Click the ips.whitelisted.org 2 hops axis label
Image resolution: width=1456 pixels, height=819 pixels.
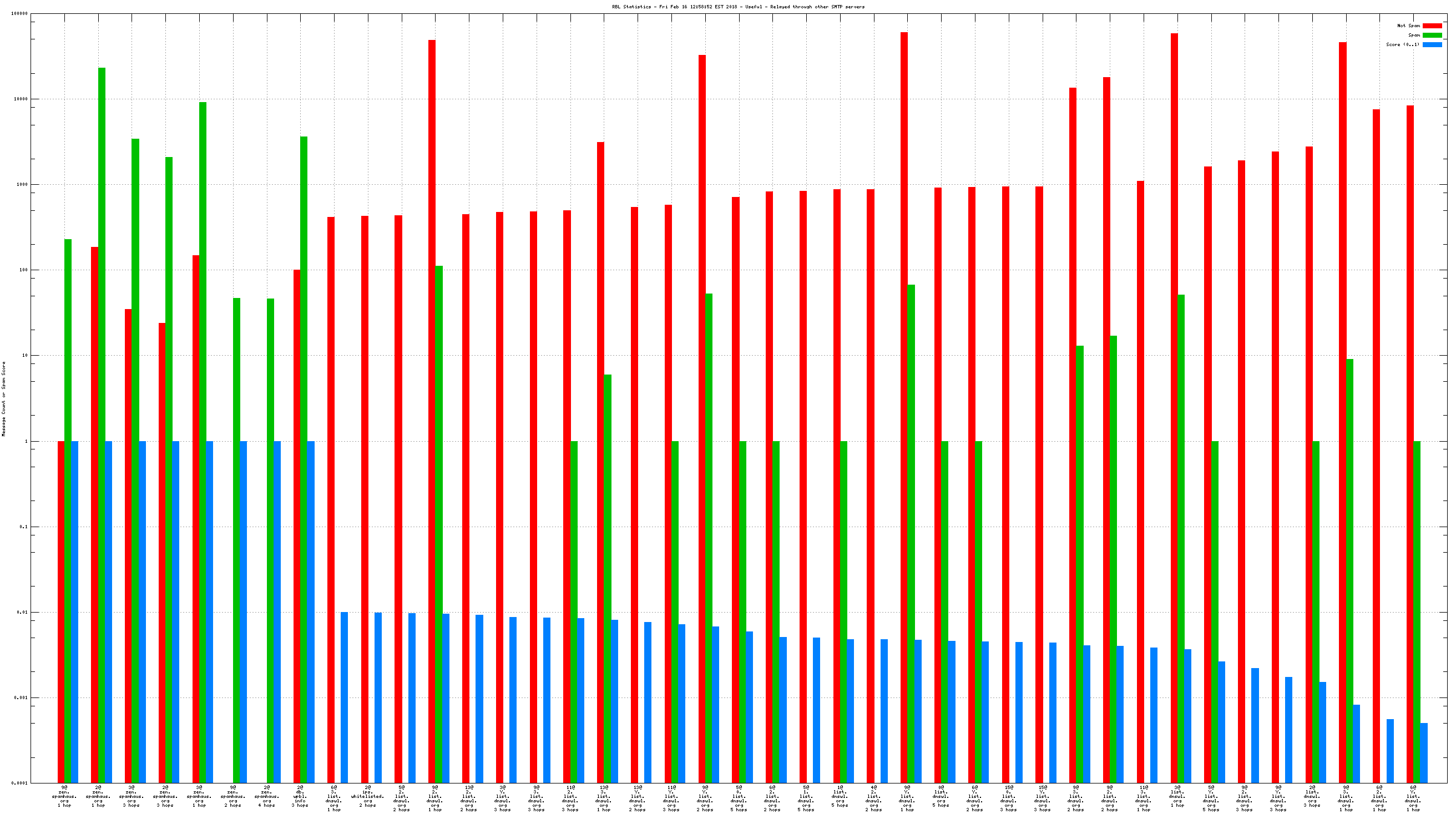click(x=367, y=796)
